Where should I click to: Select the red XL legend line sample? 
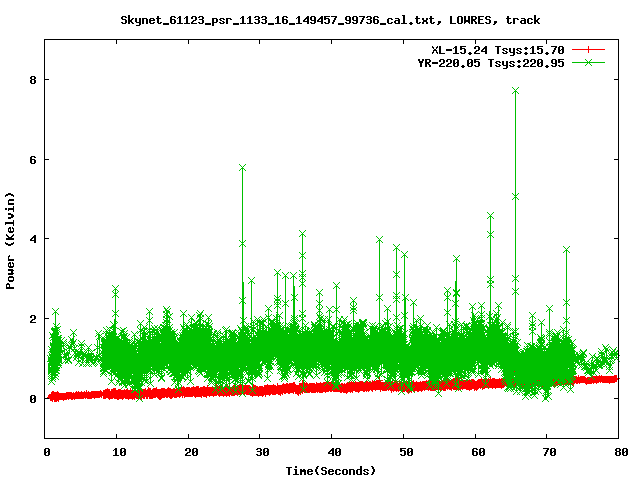[x=590, y=49]
